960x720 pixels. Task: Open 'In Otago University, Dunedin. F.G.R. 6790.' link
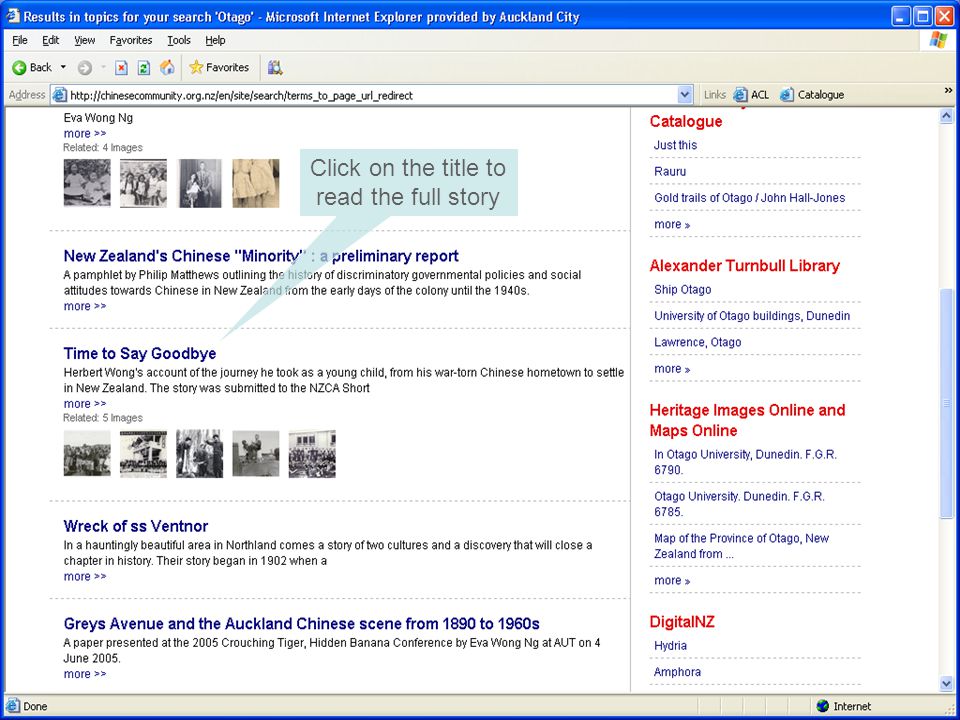745,462
